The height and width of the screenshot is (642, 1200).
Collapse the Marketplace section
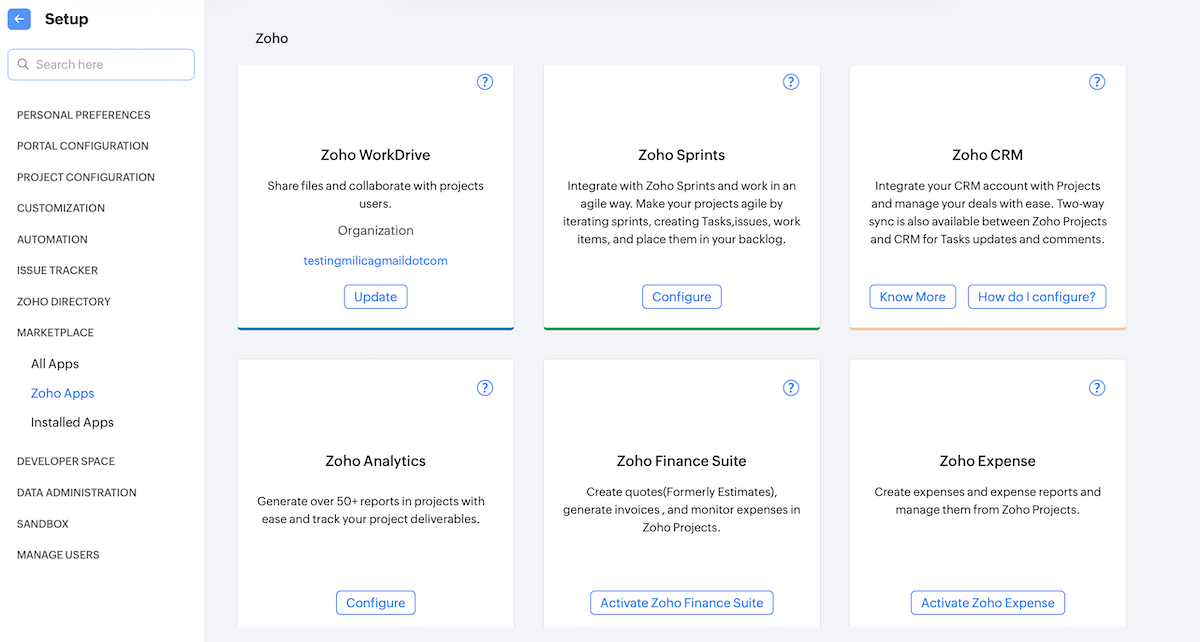[x=55, y=332]
